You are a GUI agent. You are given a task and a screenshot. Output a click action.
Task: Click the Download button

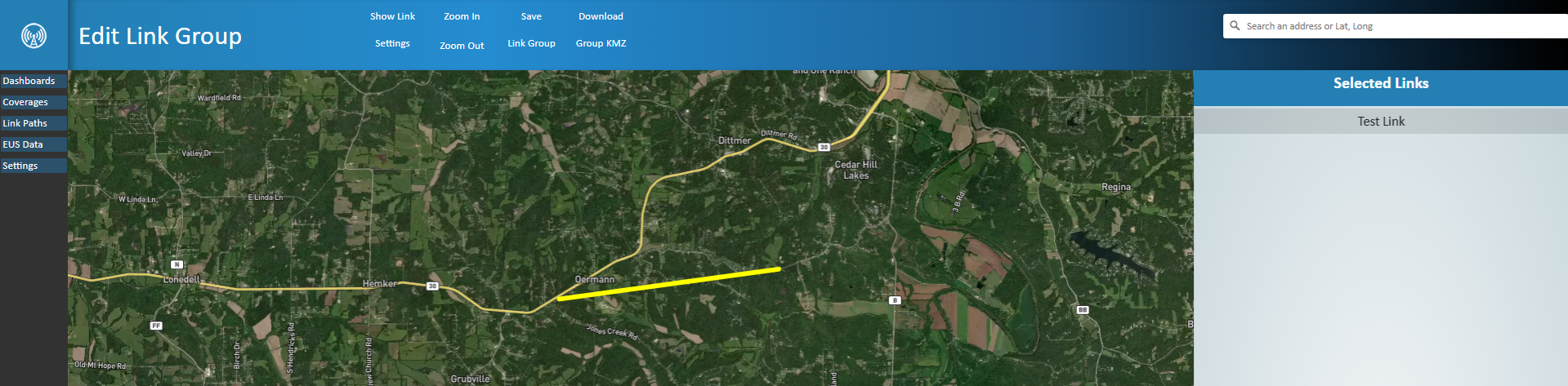(x=601, y=16)
